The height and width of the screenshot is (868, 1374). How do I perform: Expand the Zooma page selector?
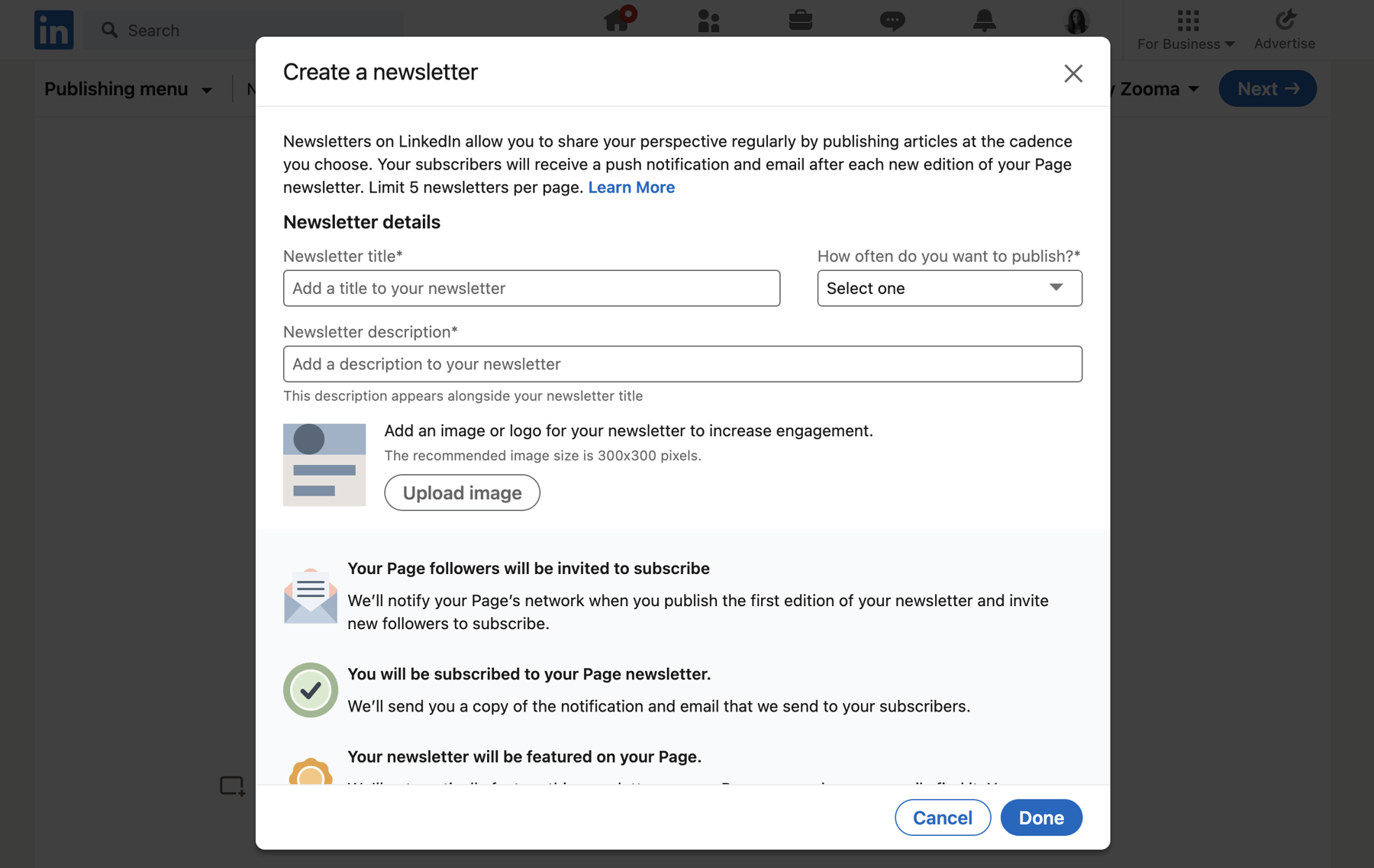pyautogui.click(x=1153, y=89)
